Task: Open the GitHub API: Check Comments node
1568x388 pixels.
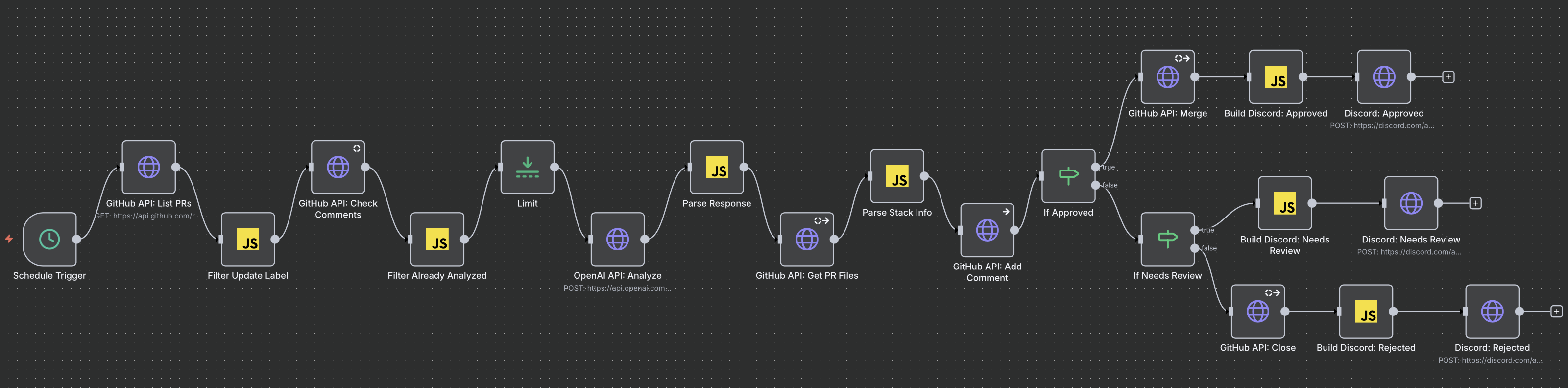Action: (338, 167)
